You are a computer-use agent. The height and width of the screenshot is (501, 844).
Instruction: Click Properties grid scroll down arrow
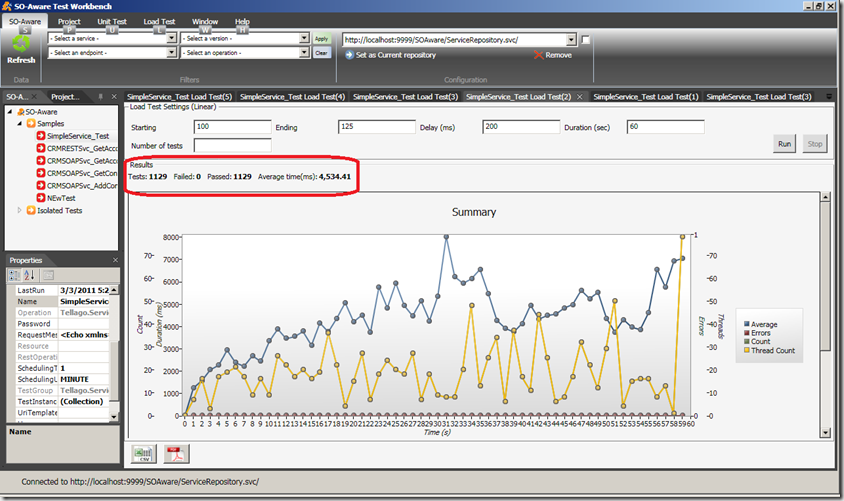[x=114, y=417]
